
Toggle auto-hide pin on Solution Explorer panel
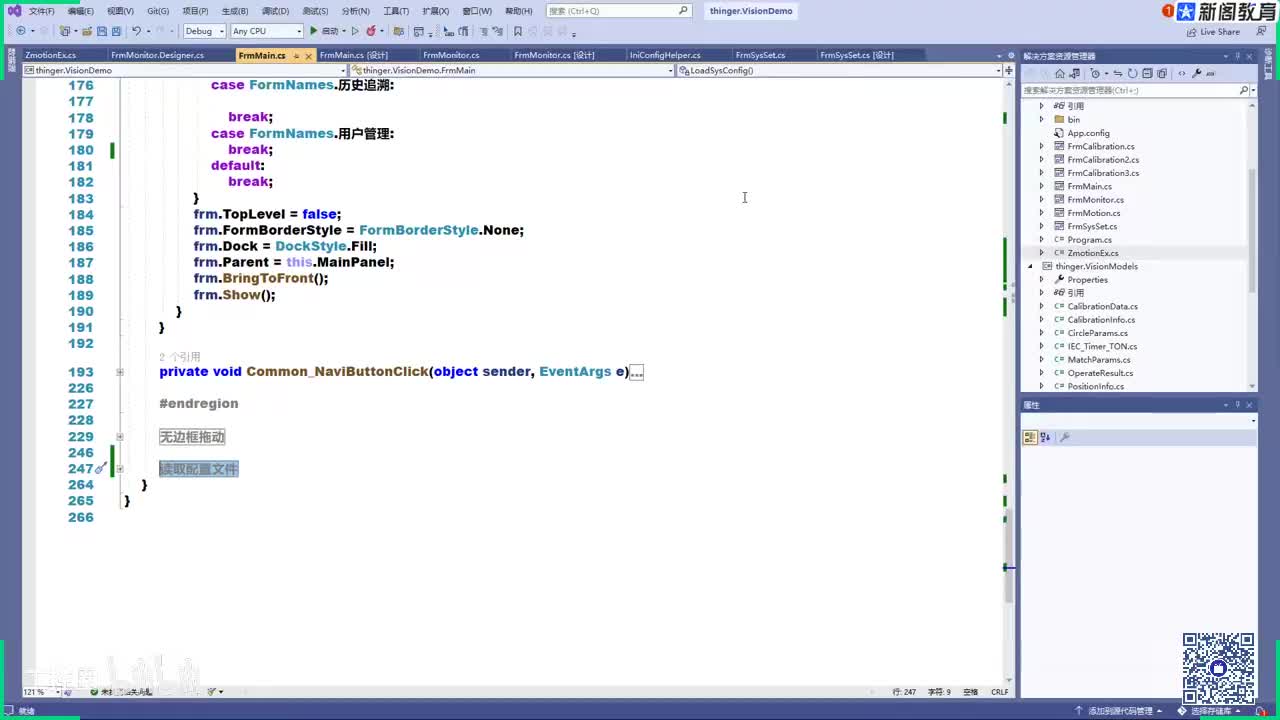(1237, 56)
